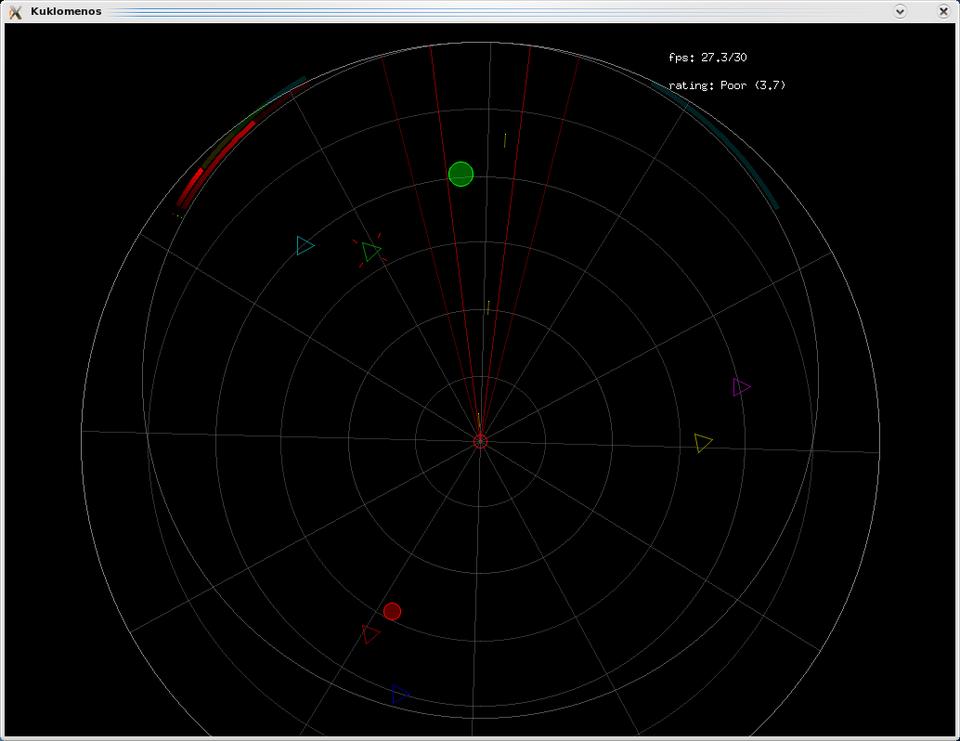Viewport: 960px width, 741px height.
Task: Roll up window with chevron button
Action: 900,11
